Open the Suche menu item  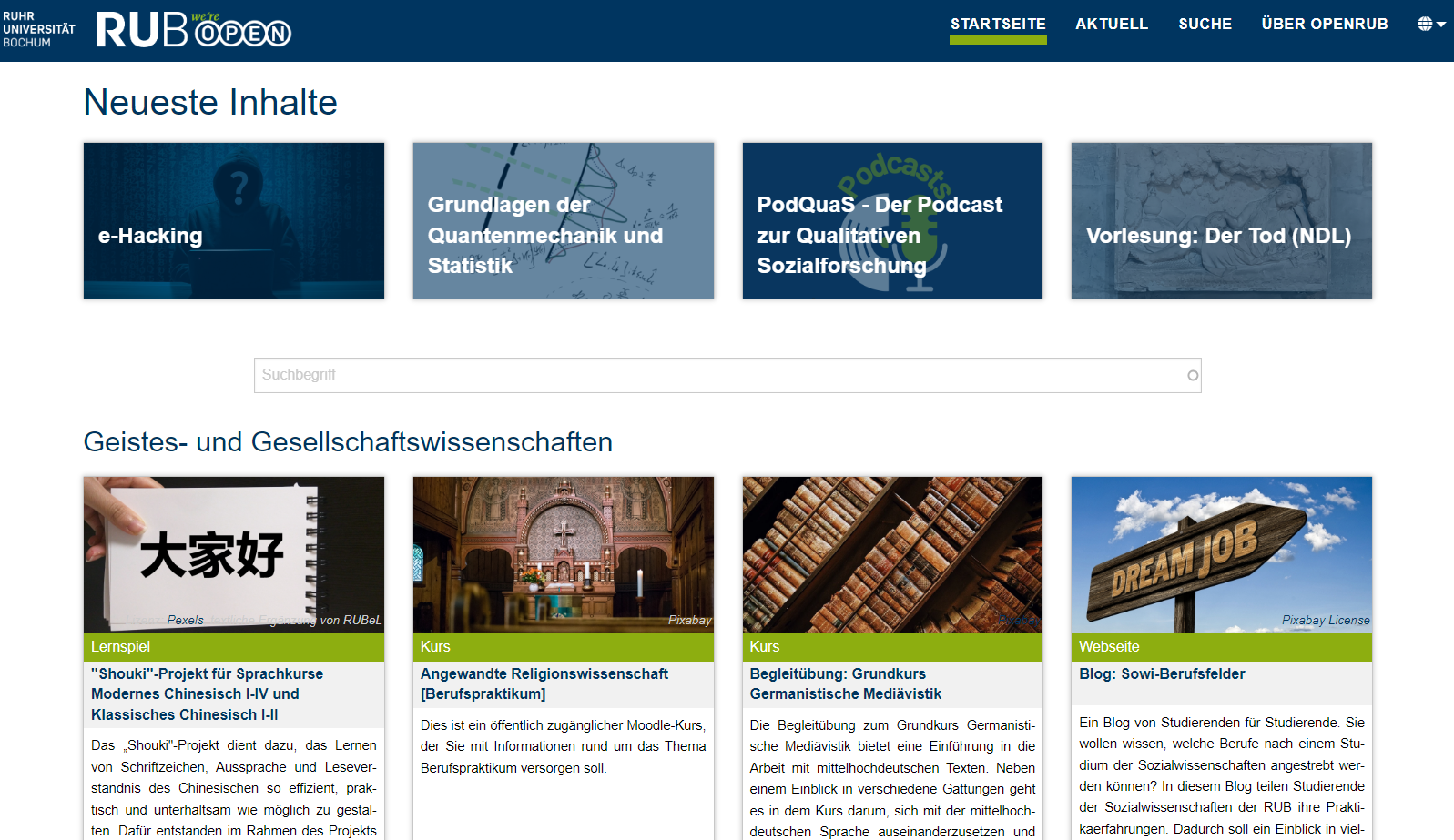click(1205, 25)
